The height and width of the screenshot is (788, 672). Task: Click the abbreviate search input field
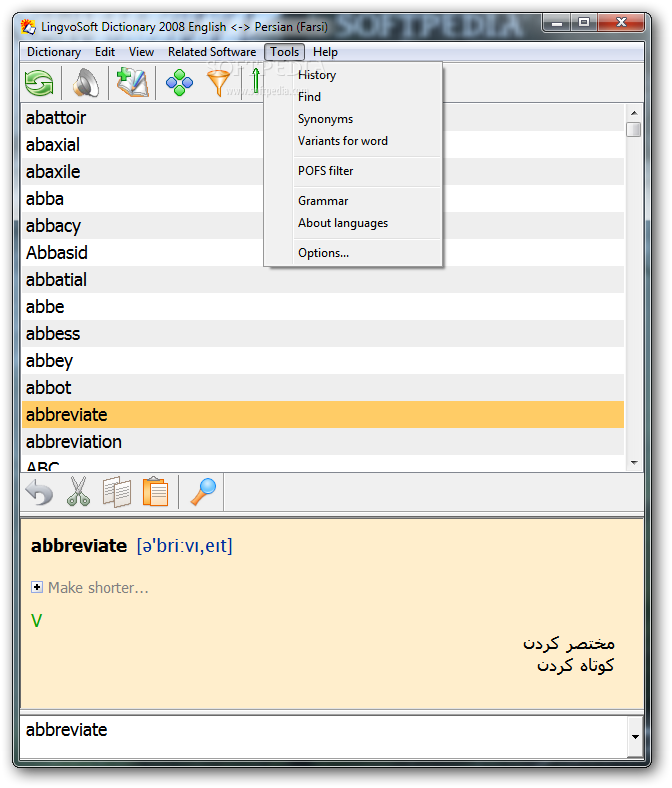coord(324,737)
